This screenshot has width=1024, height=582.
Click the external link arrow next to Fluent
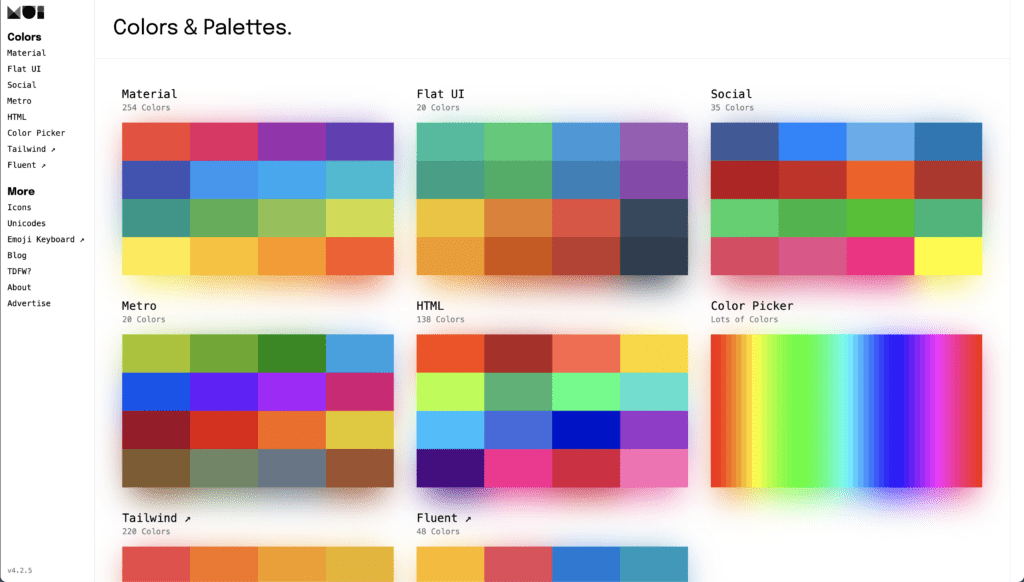42,164
